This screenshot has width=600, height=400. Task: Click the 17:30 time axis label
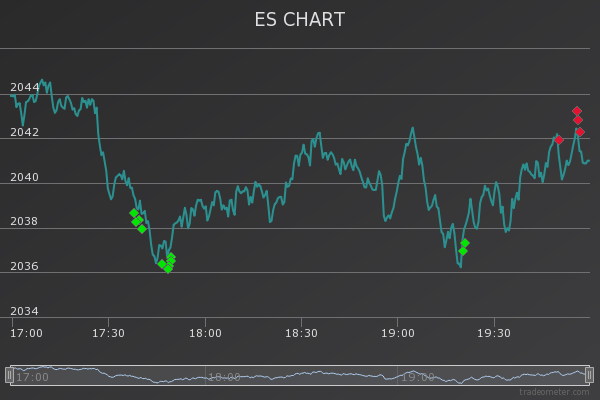point(108,333)
